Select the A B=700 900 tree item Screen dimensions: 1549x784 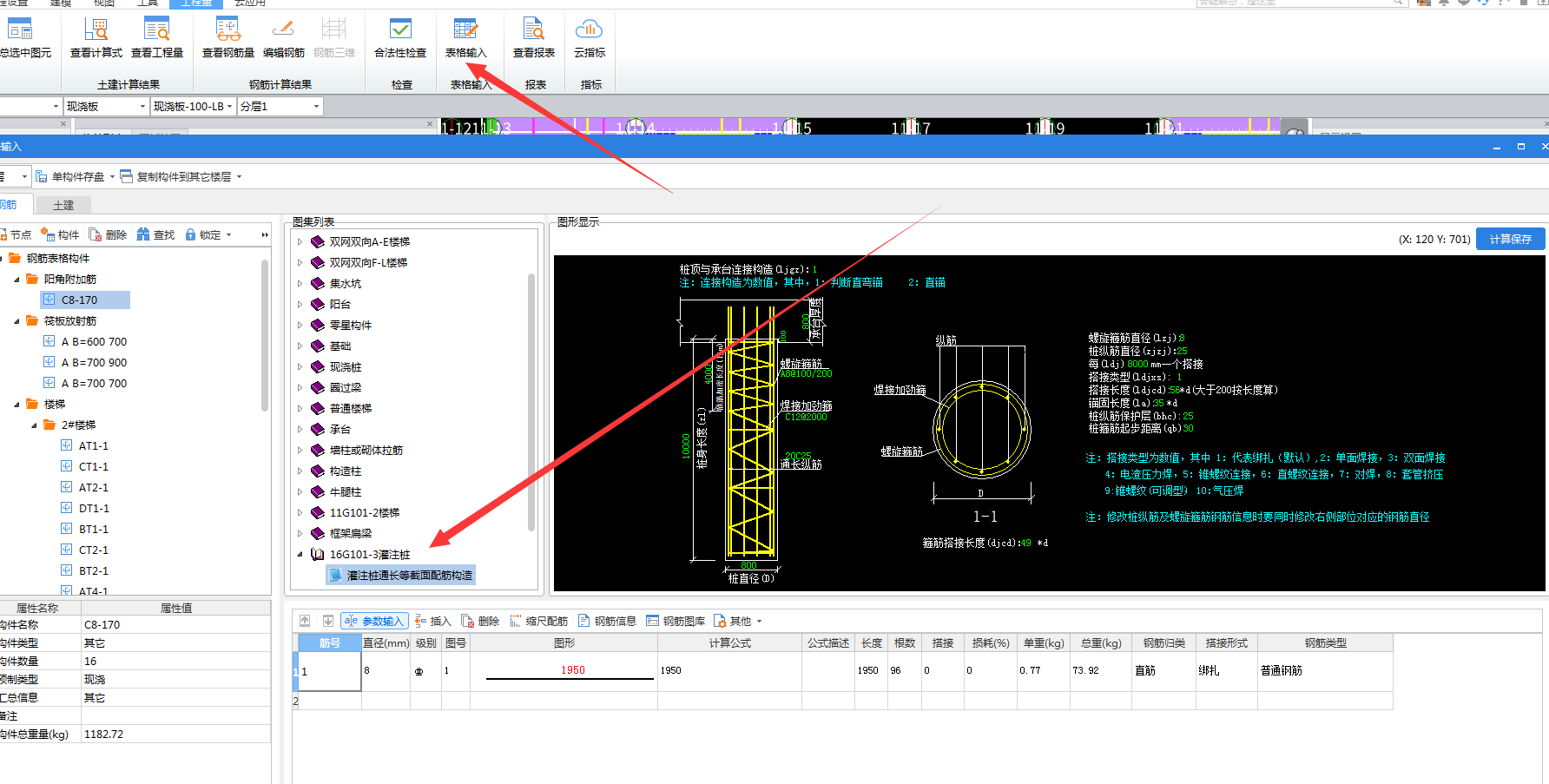94,363
